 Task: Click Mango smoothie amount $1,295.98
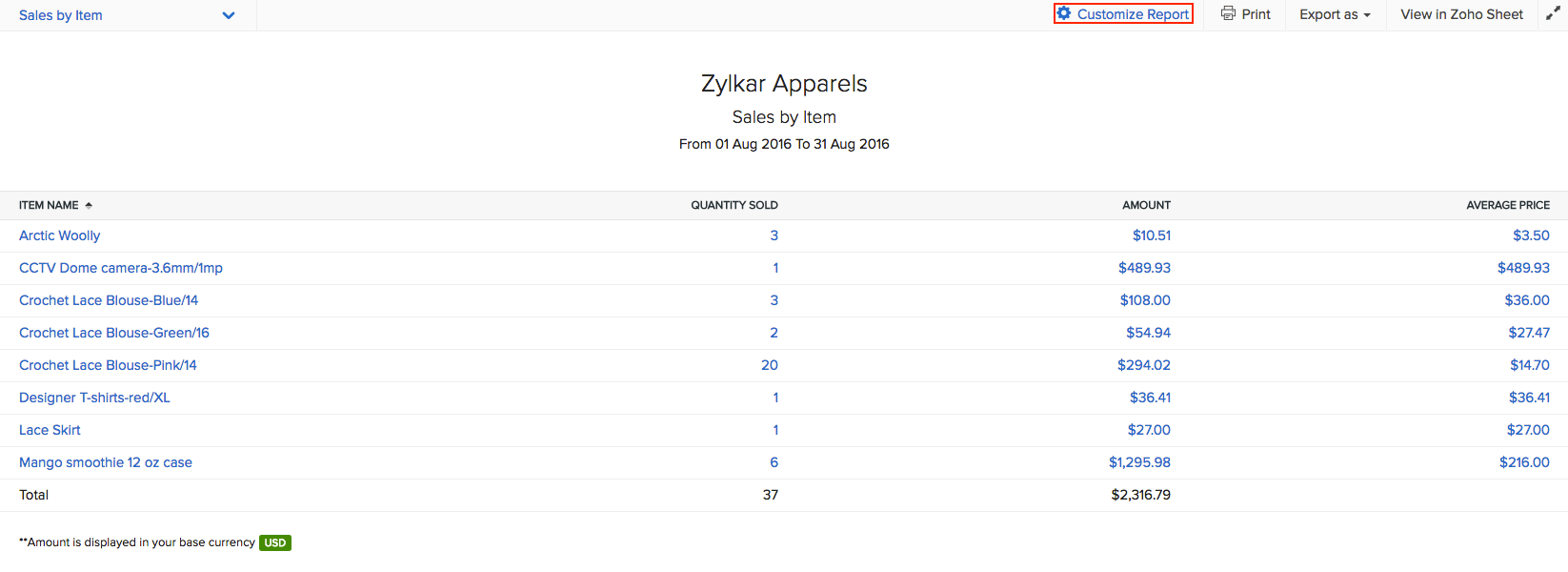coord(1139,462)
